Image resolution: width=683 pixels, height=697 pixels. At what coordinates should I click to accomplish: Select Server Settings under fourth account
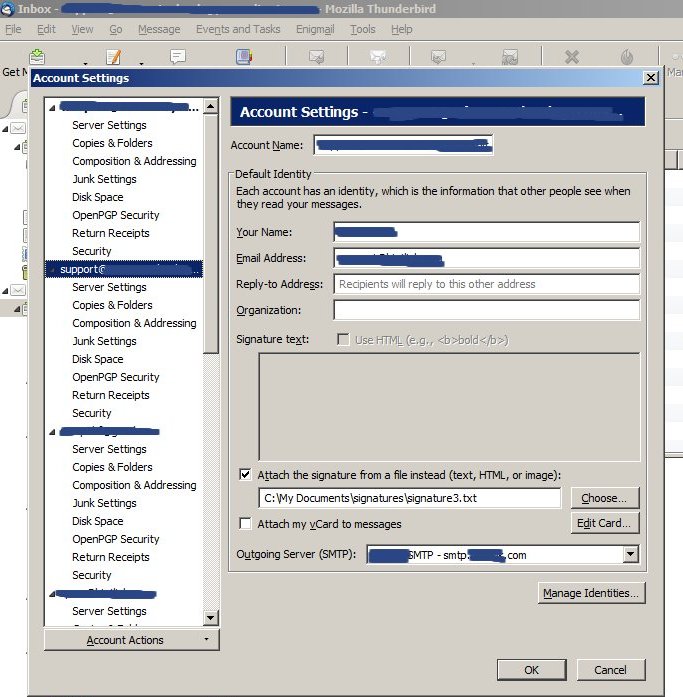[109, 611]
